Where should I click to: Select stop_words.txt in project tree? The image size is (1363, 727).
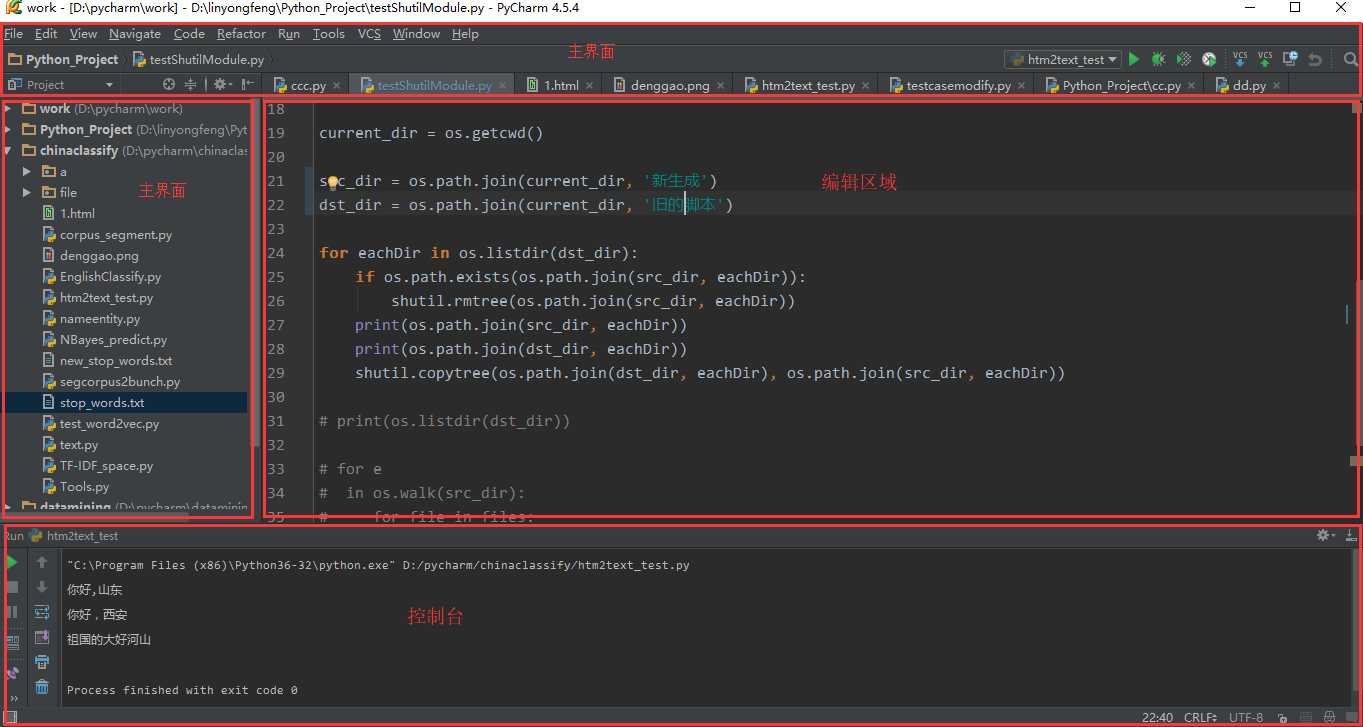(126, 402)
